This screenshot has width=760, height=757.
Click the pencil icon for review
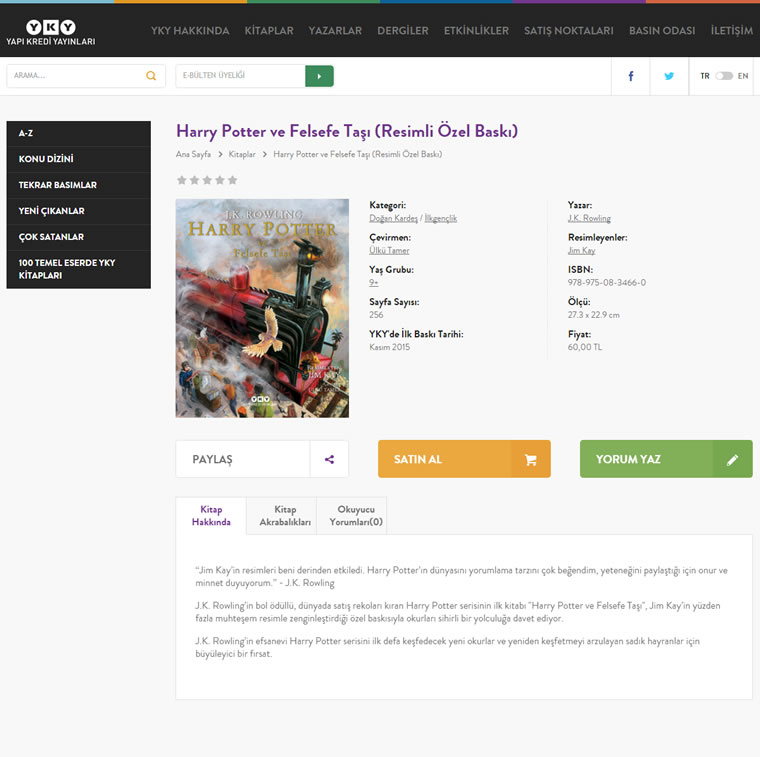tap(732, 459)
